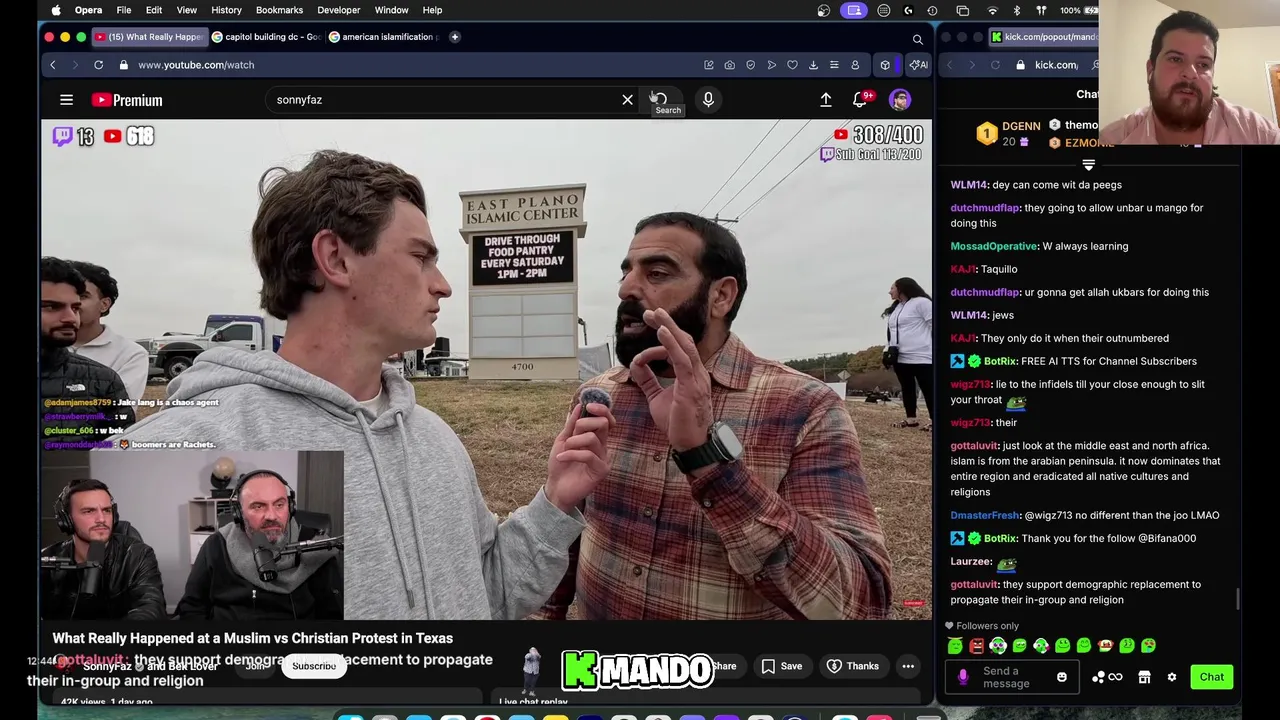The width and height of the screenshot is (1280, 720).
Task: Click the green Chat send button
Action: click(x=1211, y=677)
